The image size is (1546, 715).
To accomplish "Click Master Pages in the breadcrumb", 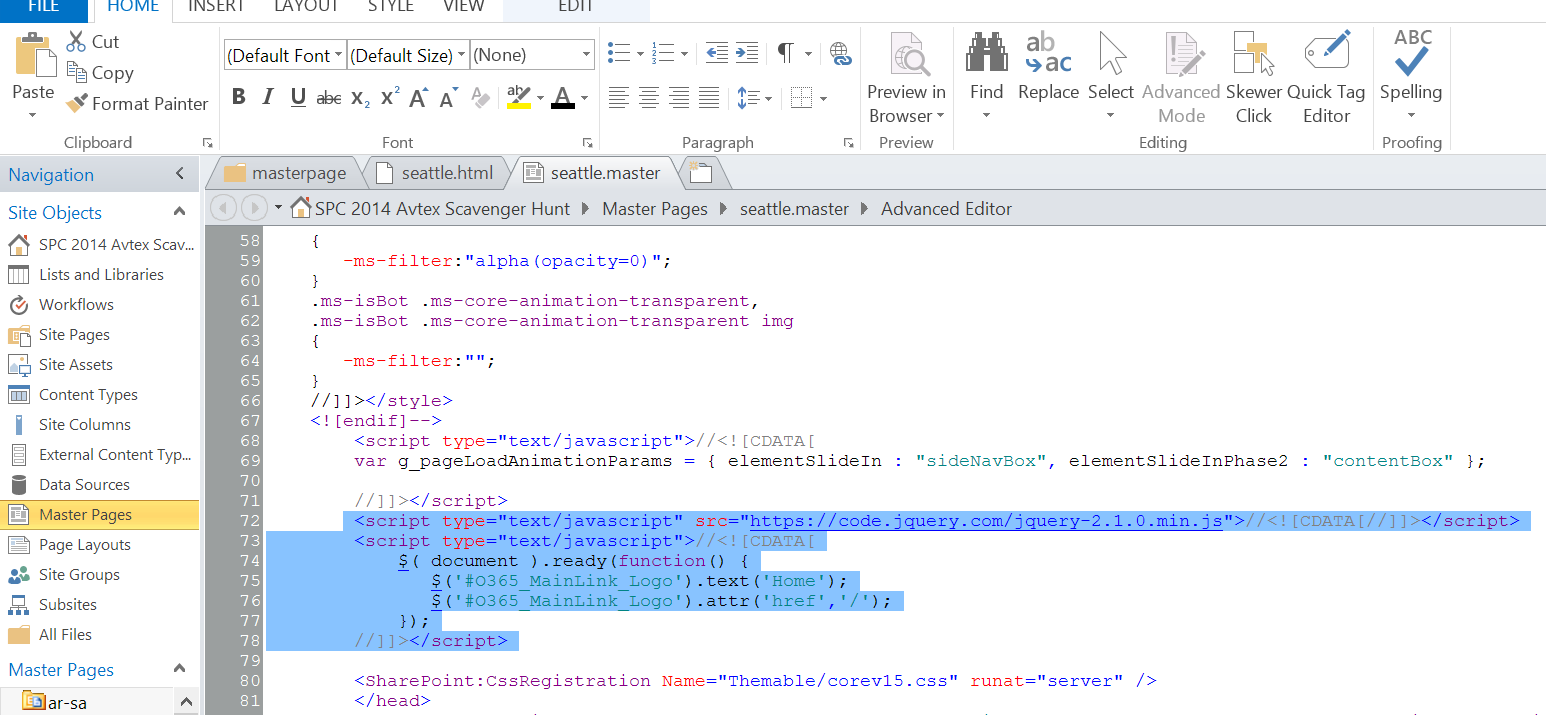I will pyautogui.click(x=655, y=209).
